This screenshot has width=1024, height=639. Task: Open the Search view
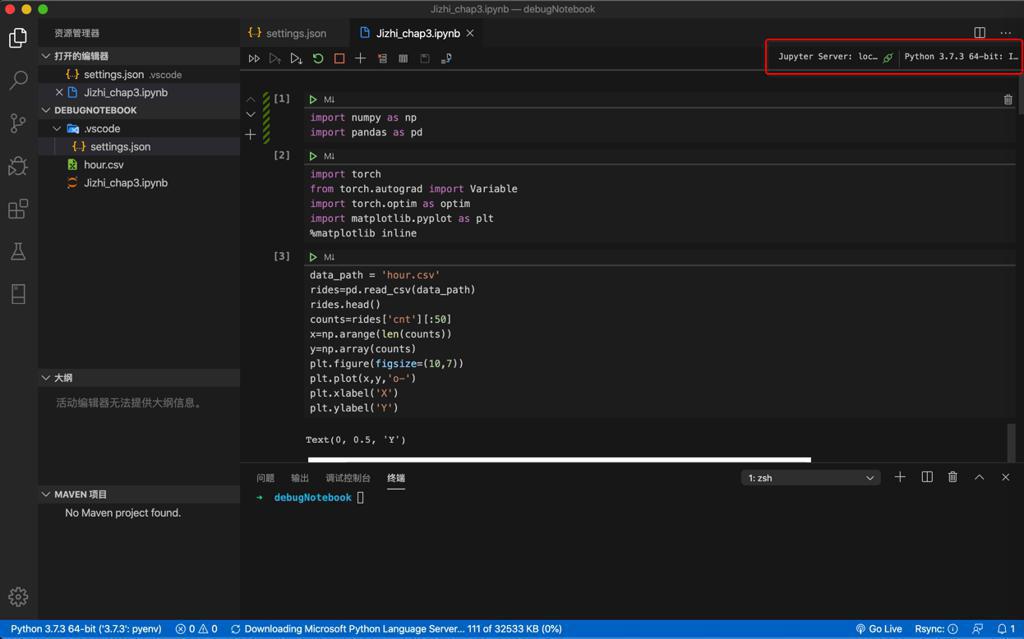18,80
